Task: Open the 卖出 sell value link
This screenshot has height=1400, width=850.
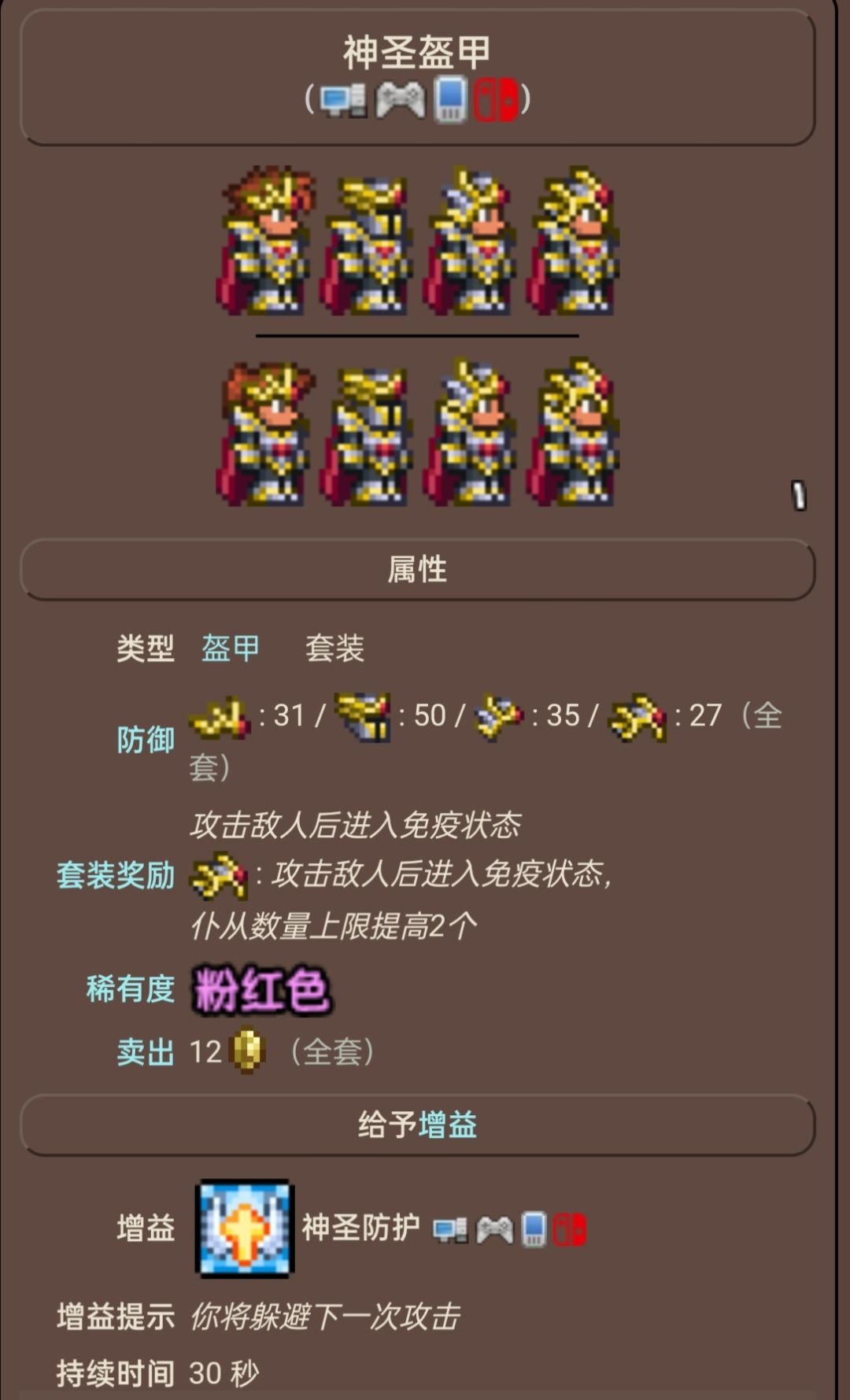Action: tap(146, 1052)
